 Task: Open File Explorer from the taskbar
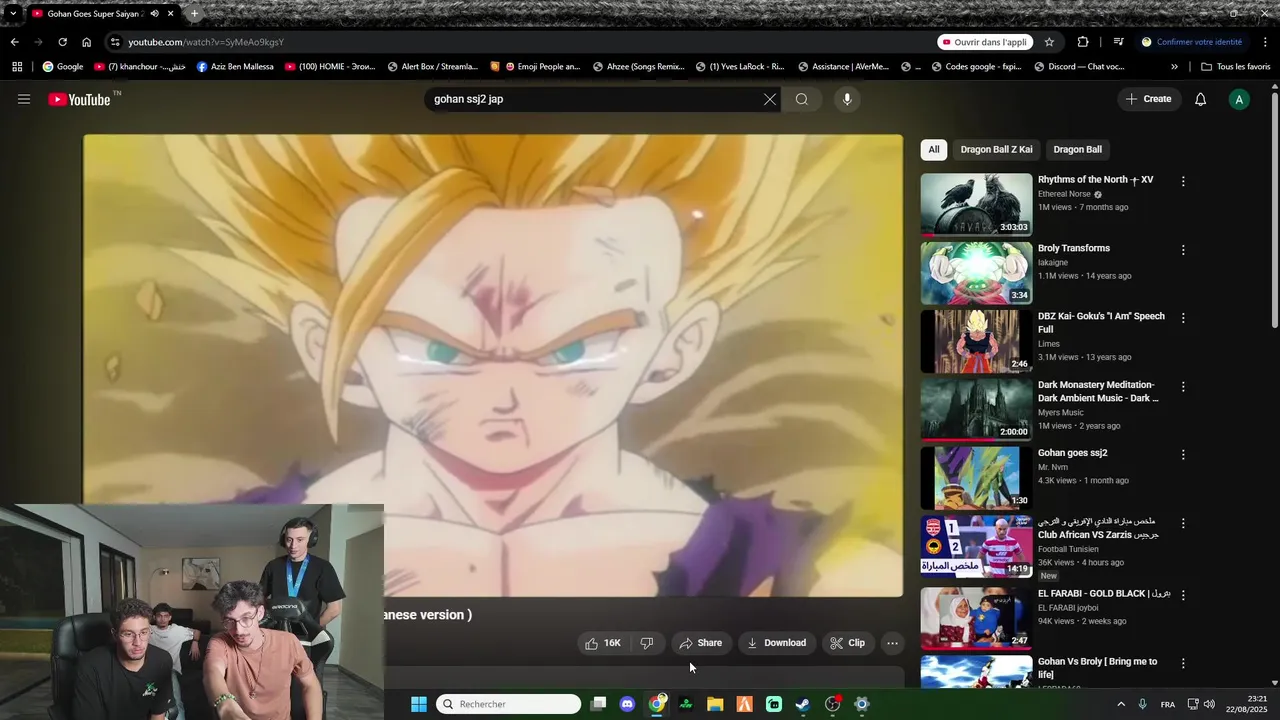[x=715, y=704]
